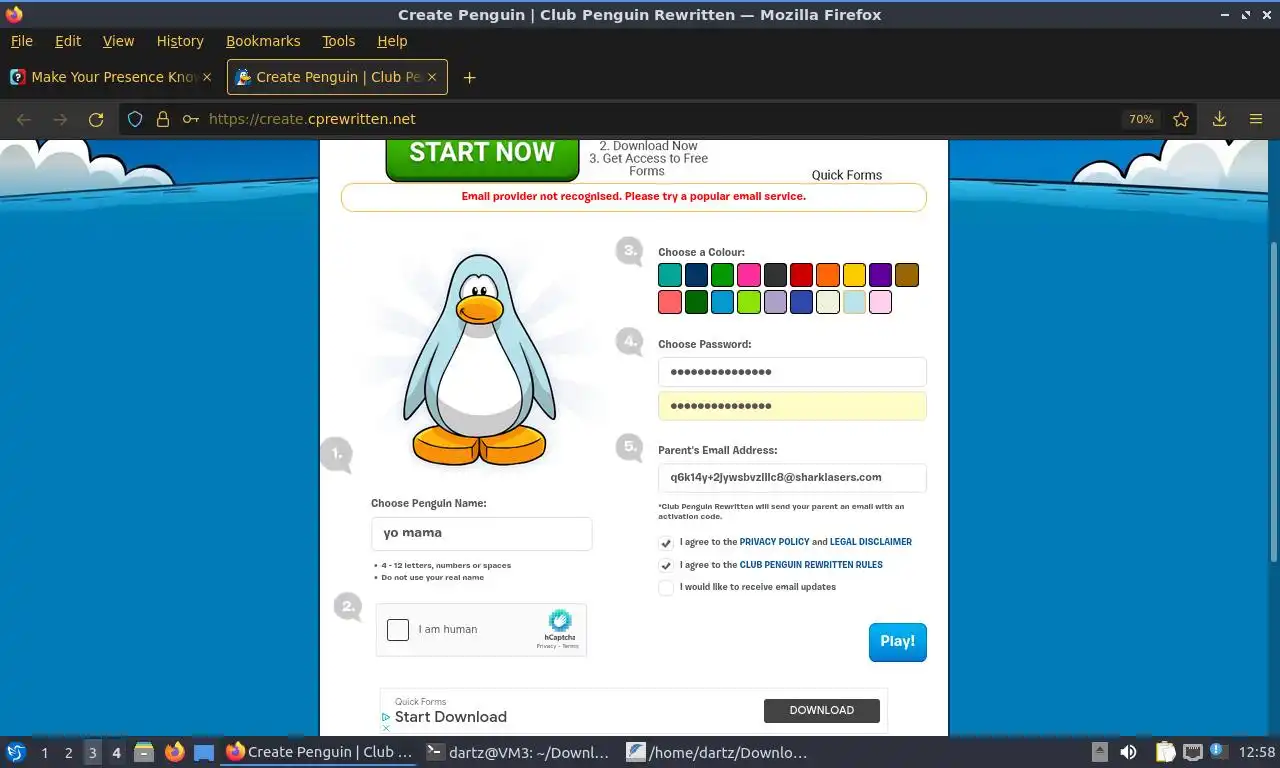Image resolution: width=1280 pixels, height=768 pixels.
Task: Select the hot pink penguin colour
Action: 749,275
